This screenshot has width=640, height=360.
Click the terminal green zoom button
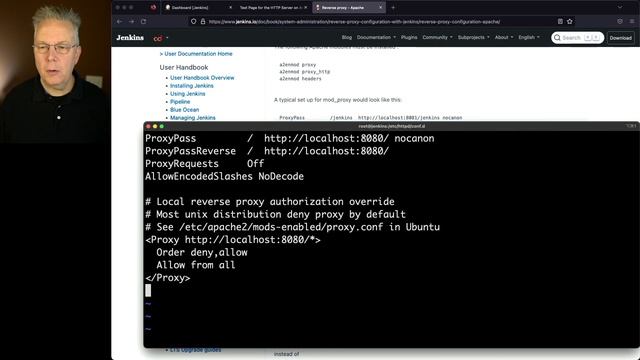point(162,127)
